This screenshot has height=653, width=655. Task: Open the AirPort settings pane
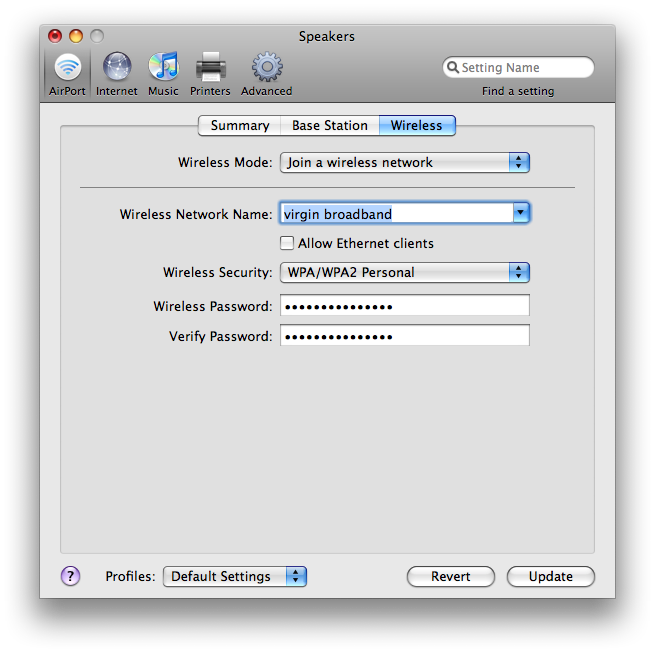tap(67, 74)
